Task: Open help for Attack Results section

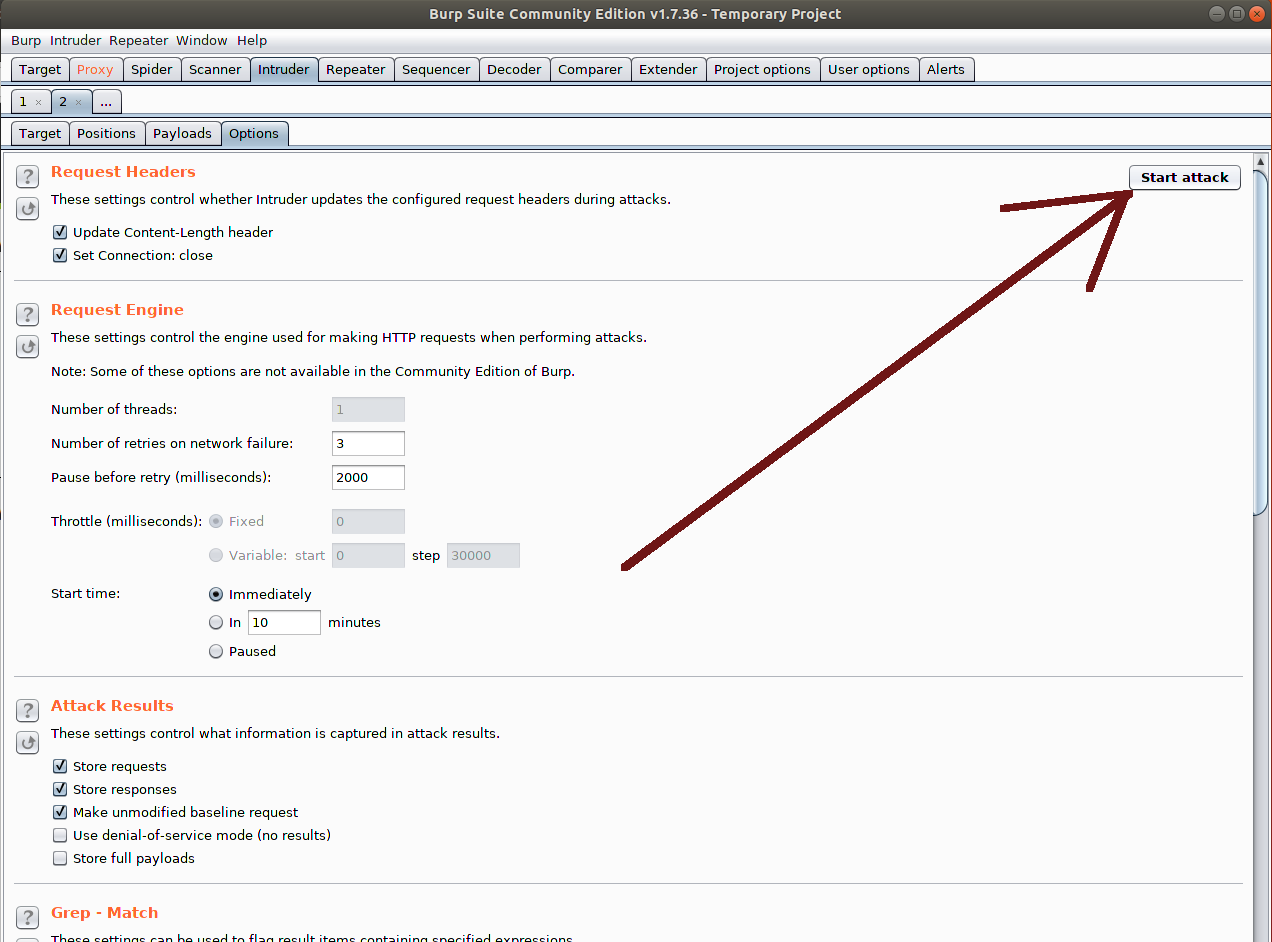Action: (x=27, y=711)
